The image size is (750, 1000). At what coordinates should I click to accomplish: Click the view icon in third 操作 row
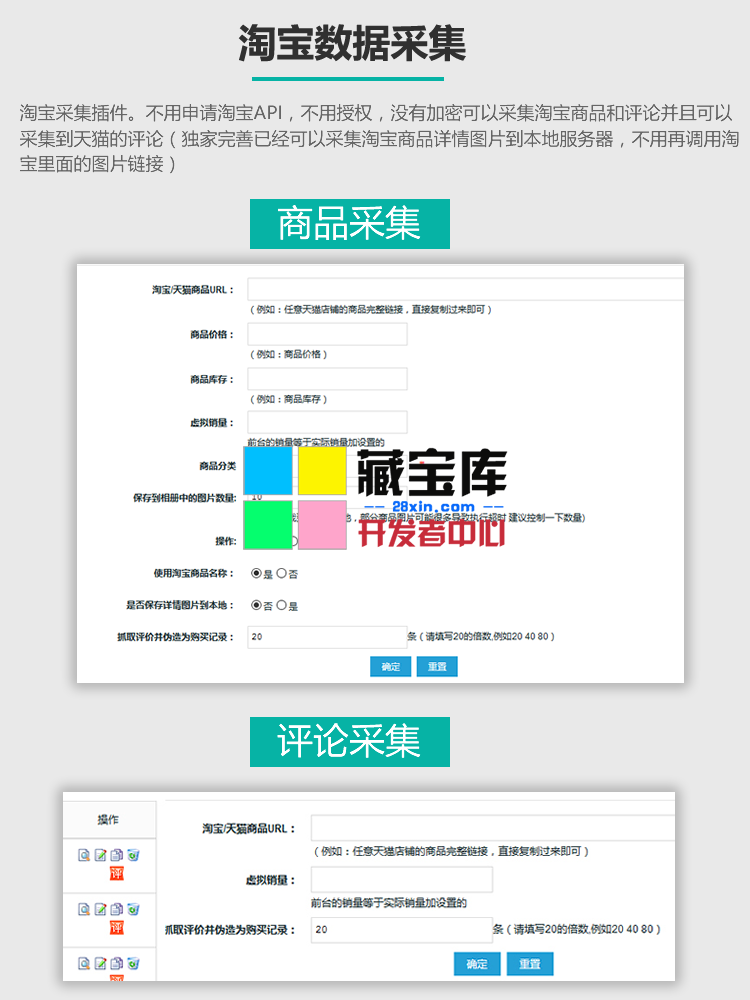(84, 964)
